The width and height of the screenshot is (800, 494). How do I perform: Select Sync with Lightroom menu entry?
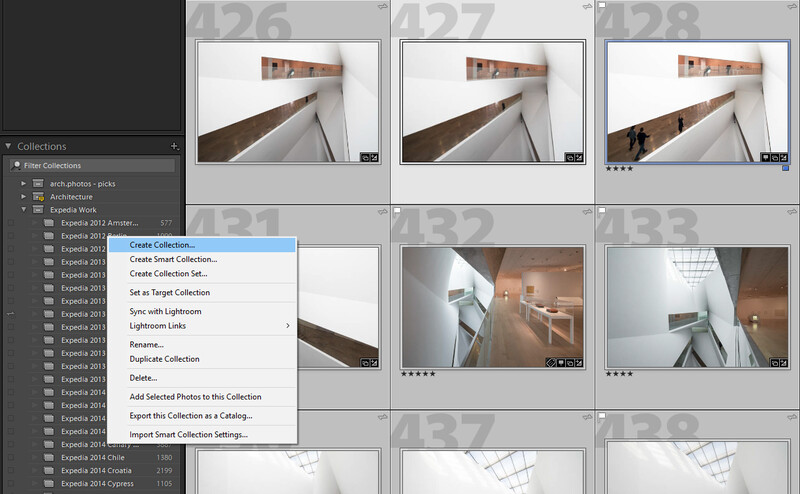(202, 311)
